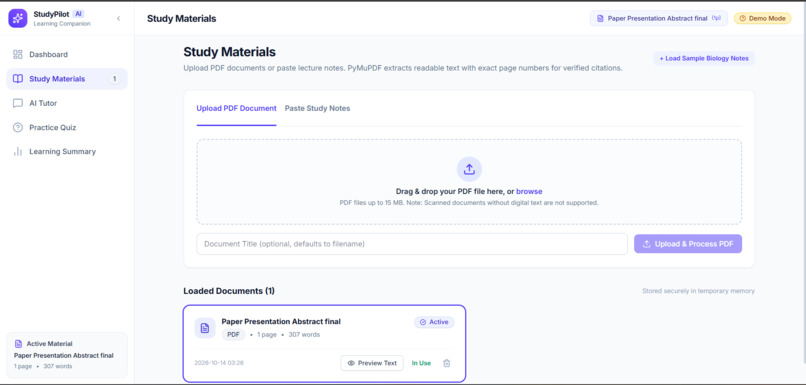
Task: Click the Learning Summary bar chart icon
Action: 18,152
